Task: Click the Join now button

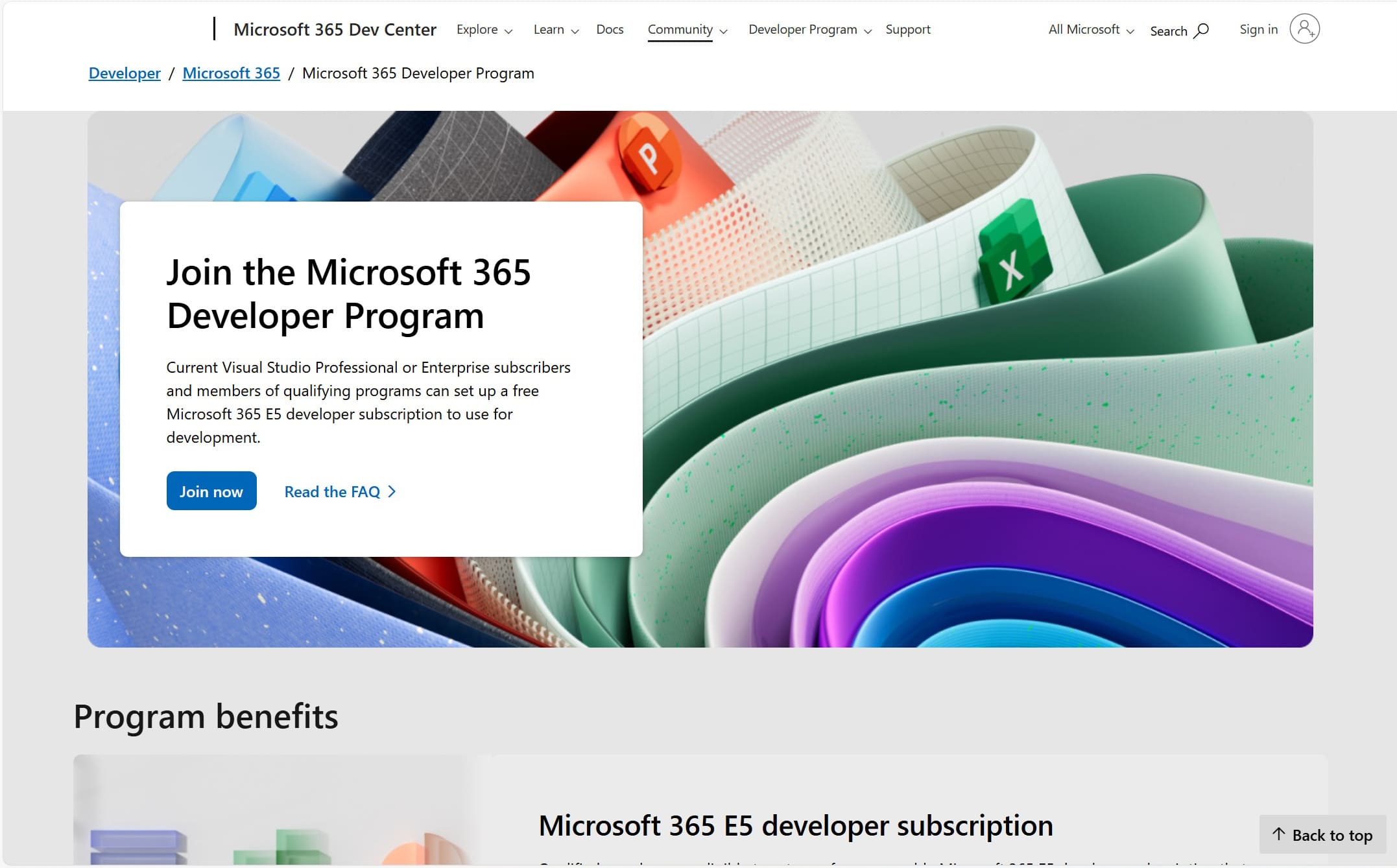Action: [211, 491]
